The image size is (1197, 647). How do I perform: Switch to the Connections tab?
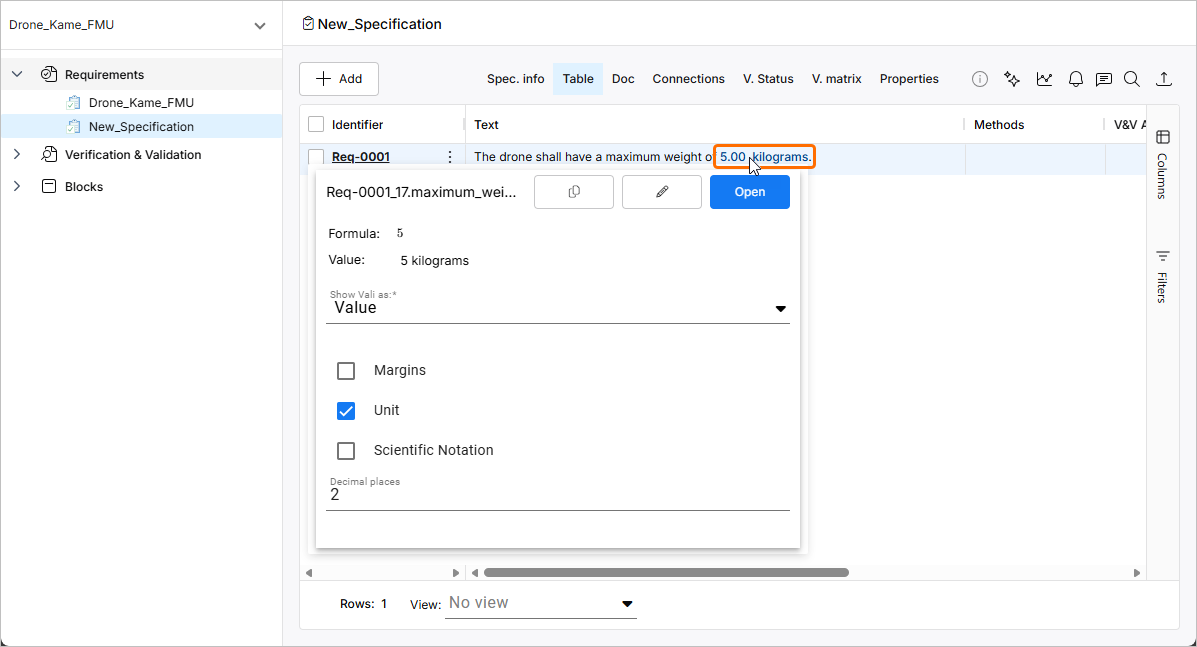tap(688, 79)
